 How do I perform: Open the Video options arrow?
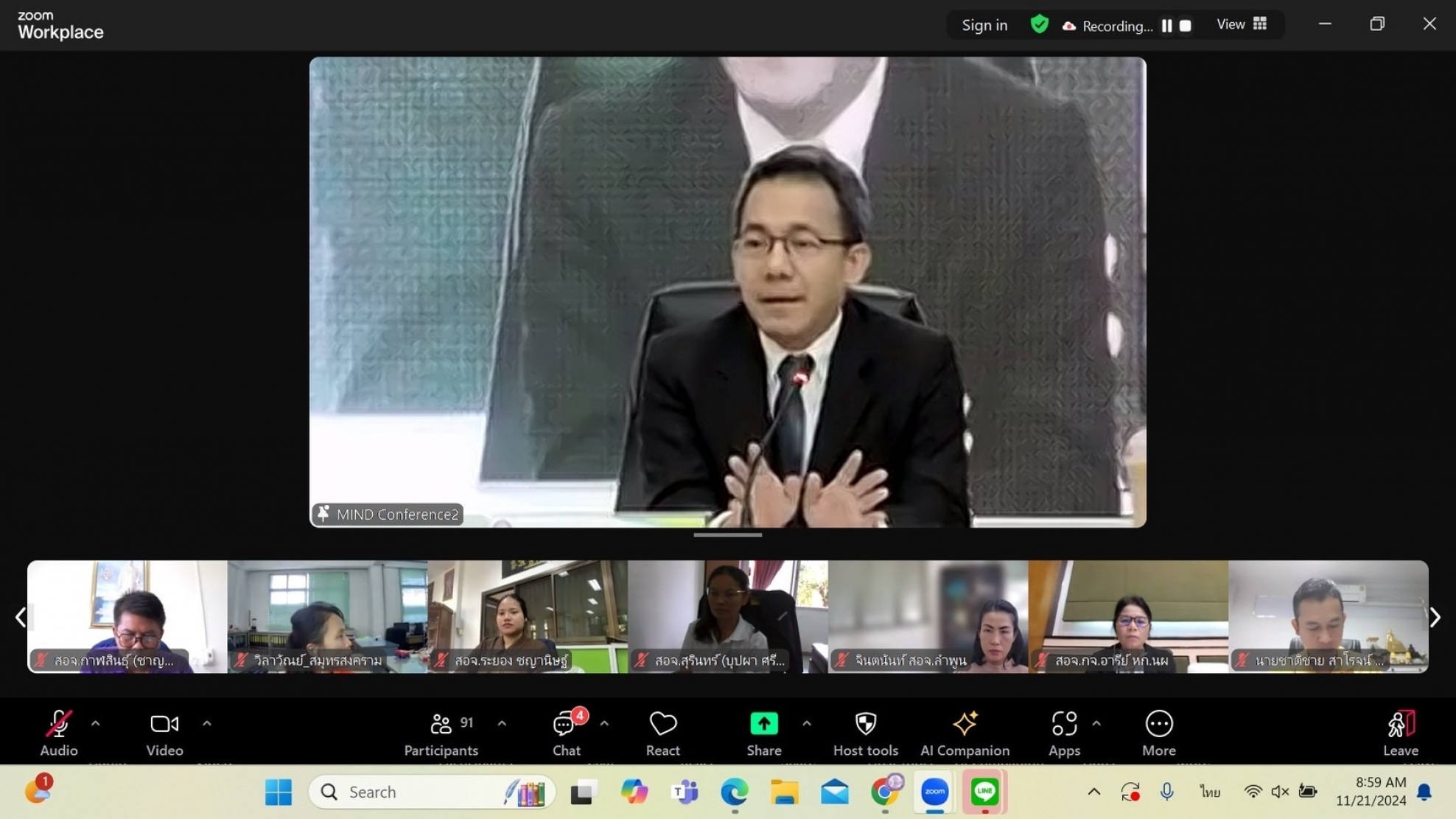(x=207, y=724)
